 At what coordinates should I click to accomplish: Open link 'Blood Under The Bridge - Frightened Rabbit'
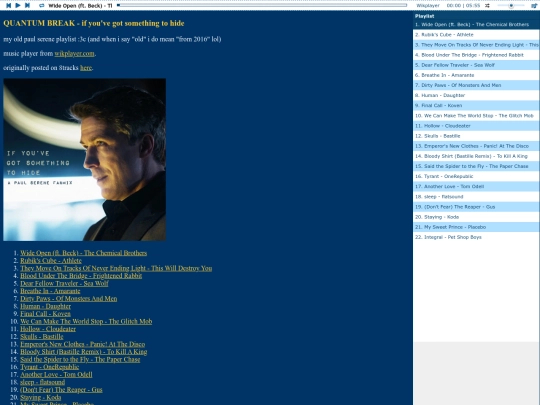[x=81, y=276]
